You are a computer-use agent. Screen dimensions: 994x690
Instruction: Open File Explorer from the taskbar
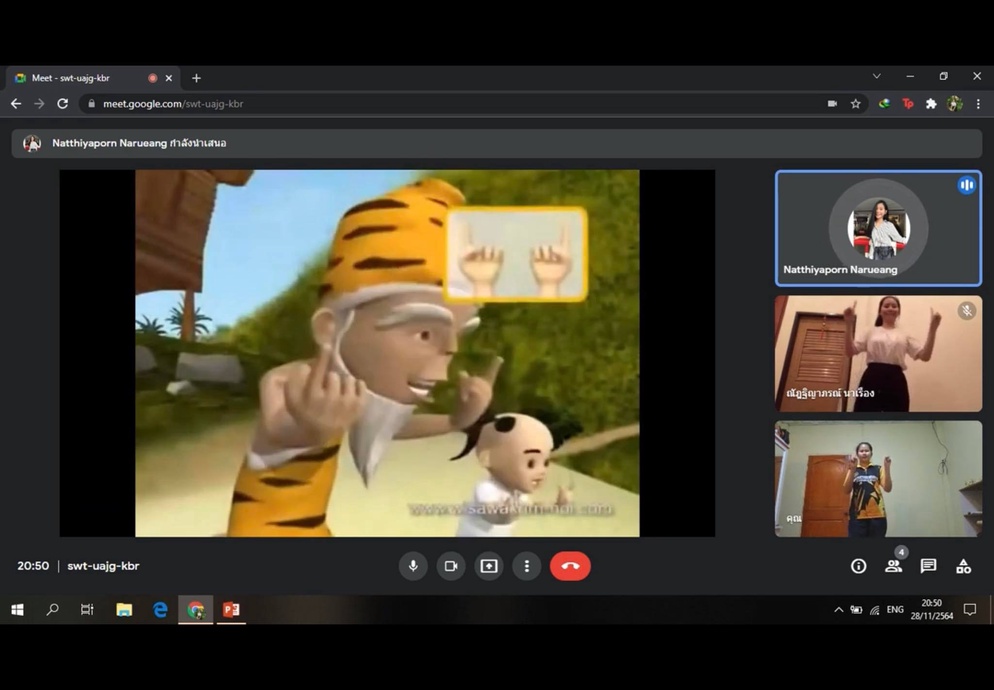[124, 609]
